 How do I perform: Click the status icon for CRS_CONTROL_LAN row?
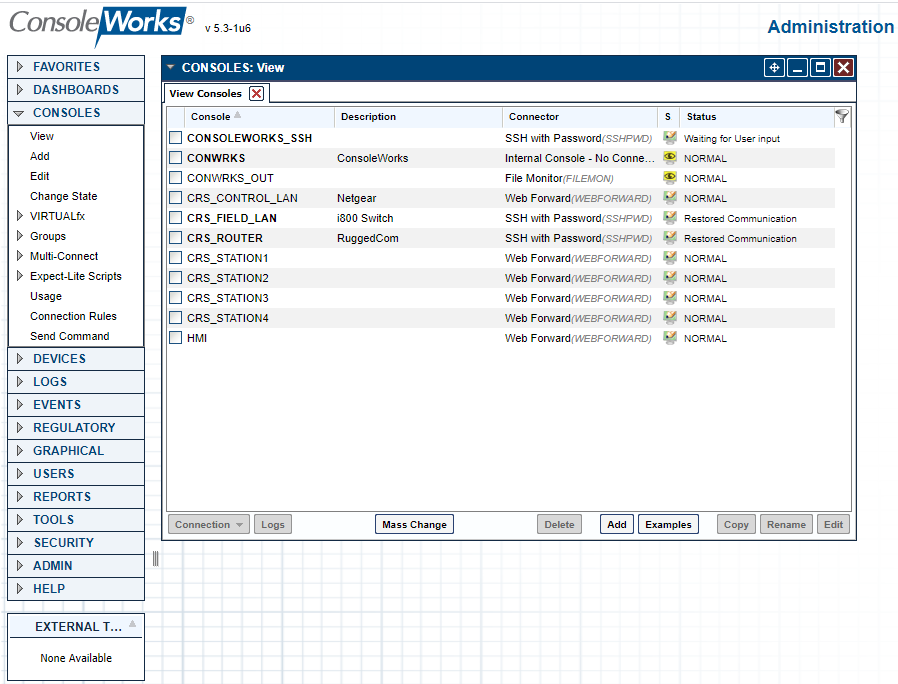tap(669, 198)
